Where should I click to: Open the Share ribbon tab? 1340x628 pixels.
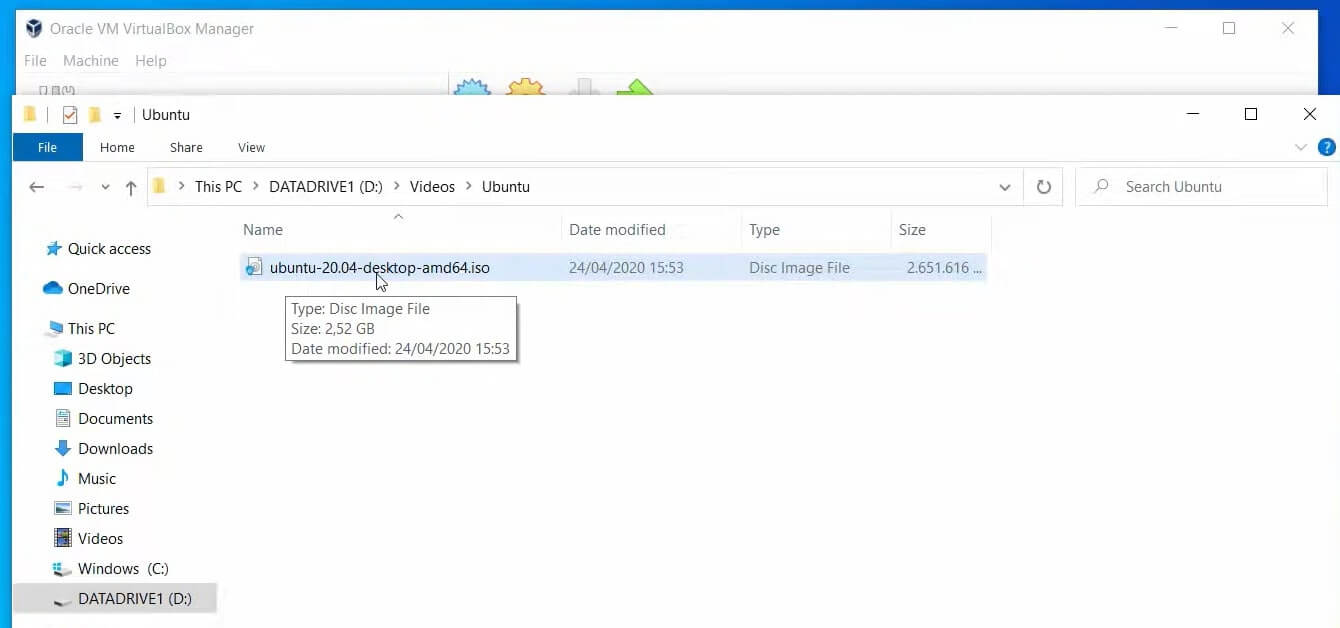click(186, 147)
